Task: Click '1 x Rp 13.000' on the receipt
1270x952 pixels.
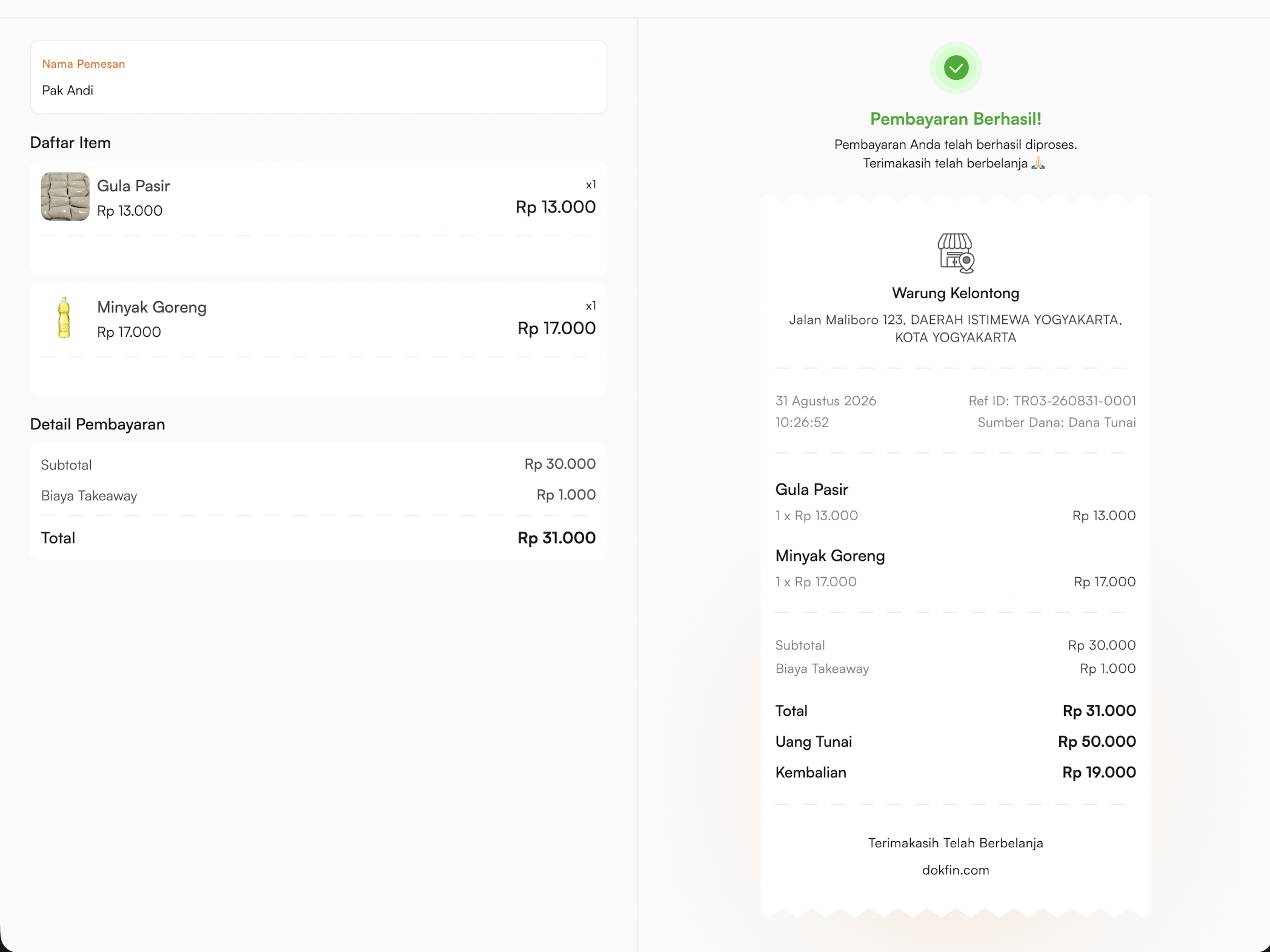Action: pos(817,516)
